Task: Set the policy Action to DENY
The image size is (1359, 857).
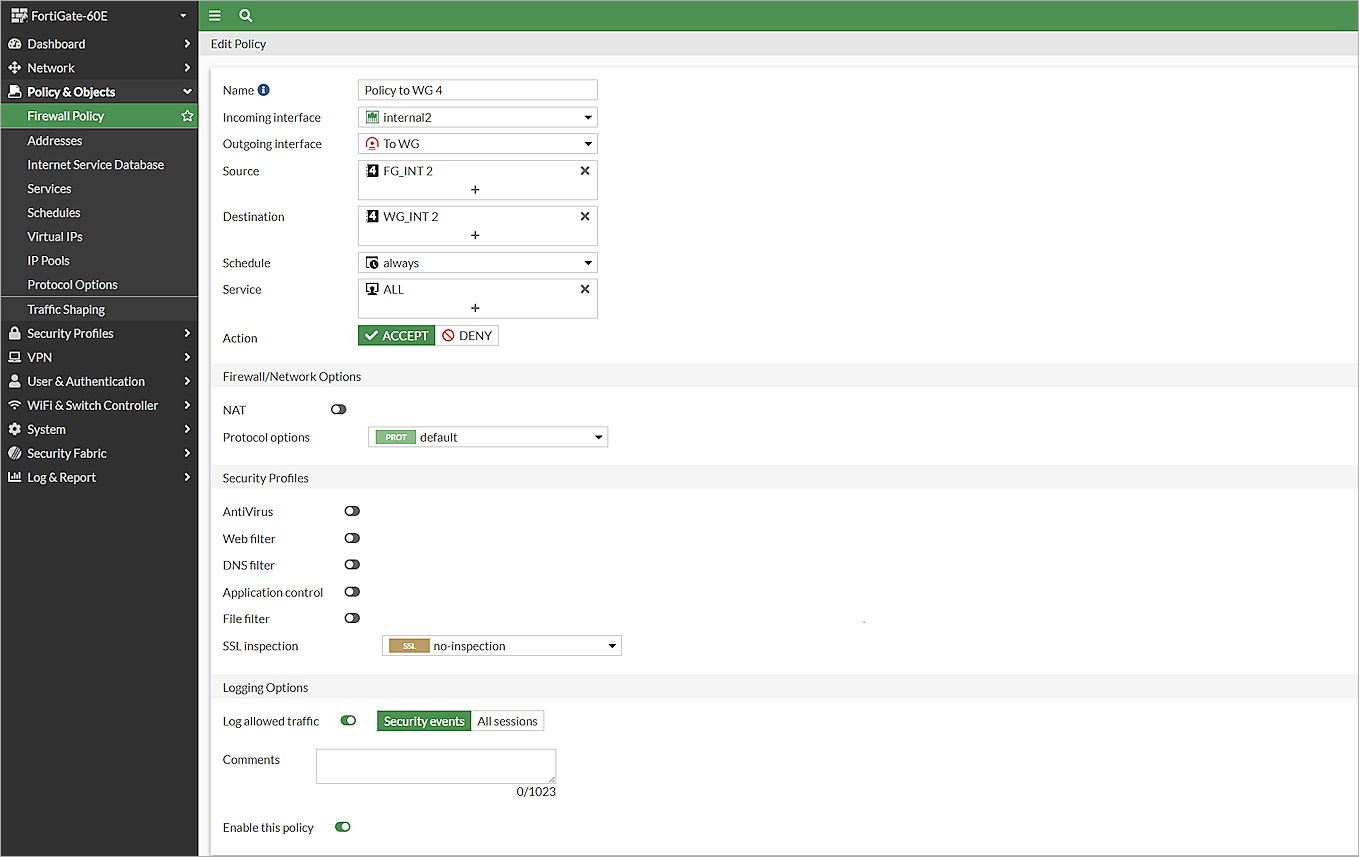Action: [x=467, y=335]
